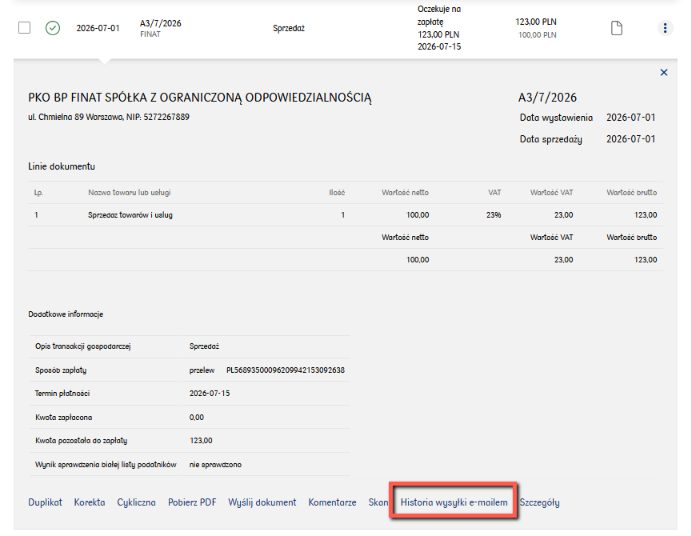Click the 123,00 PLN amount in the list row
Image resolution: width=691 pixels, height=536 pixels.
tap(536, 22)
